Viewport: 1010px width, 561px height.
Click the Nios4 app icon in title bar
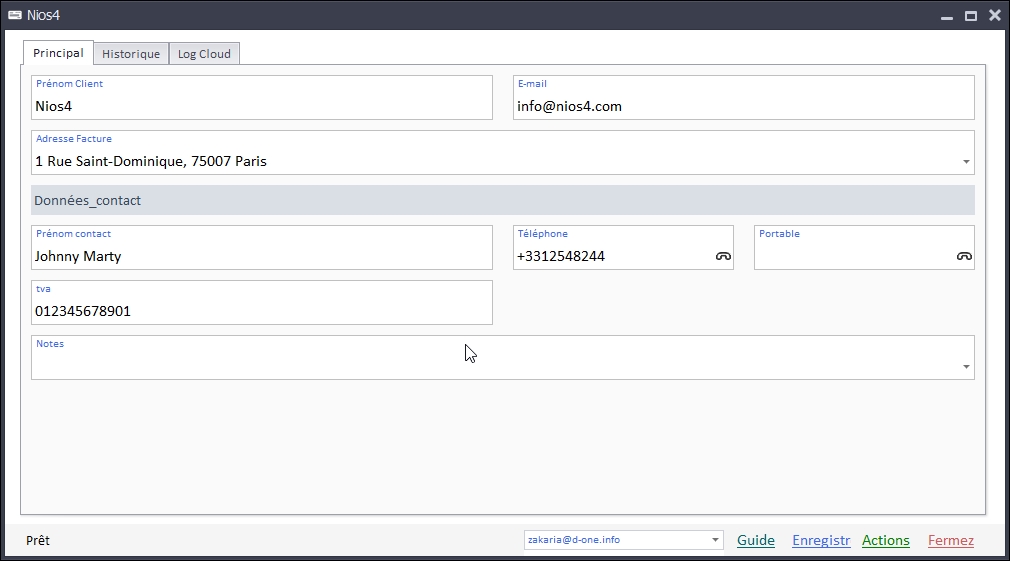click(15, 15)
